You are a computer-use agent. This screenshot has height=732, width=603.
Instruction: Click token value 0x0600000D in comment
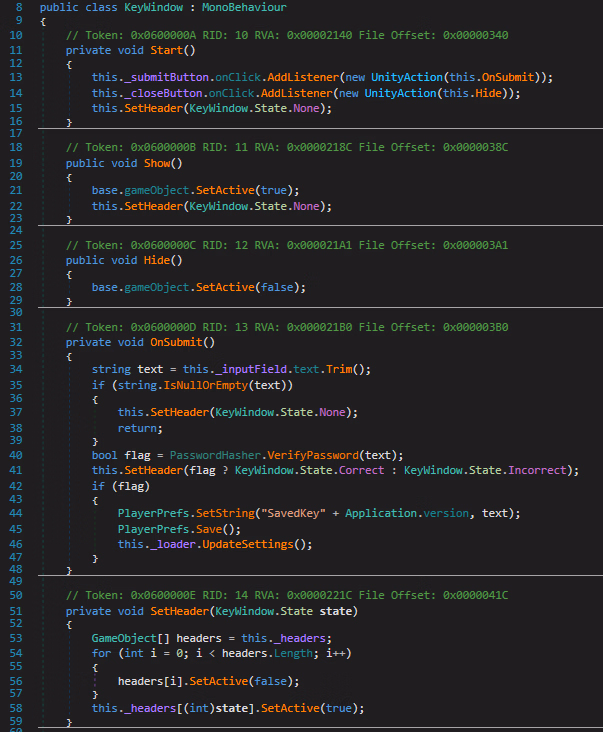[x=163, y=327]
